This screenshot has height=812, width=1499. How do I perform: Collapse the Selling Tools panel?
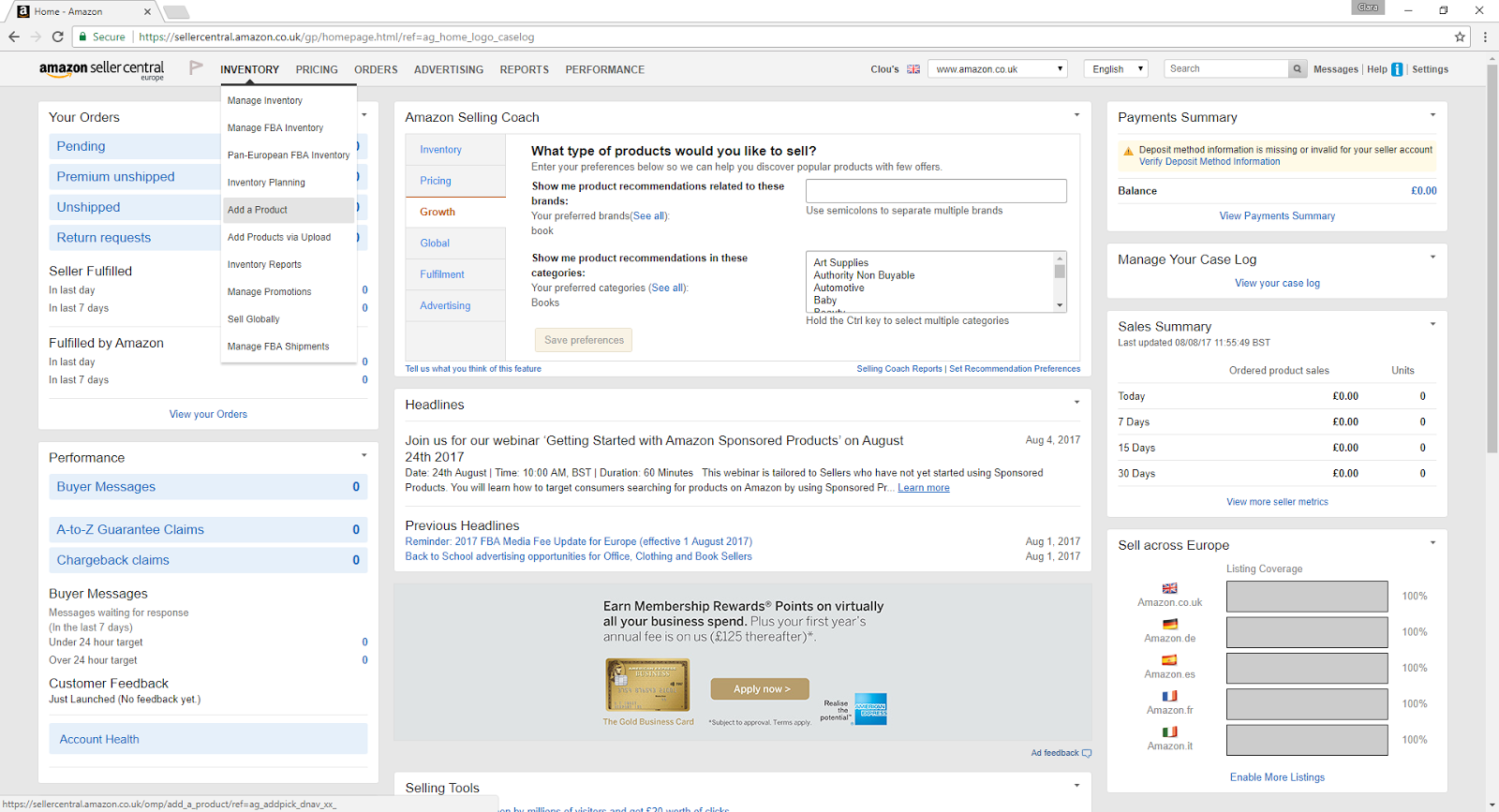click(1076, 786)
